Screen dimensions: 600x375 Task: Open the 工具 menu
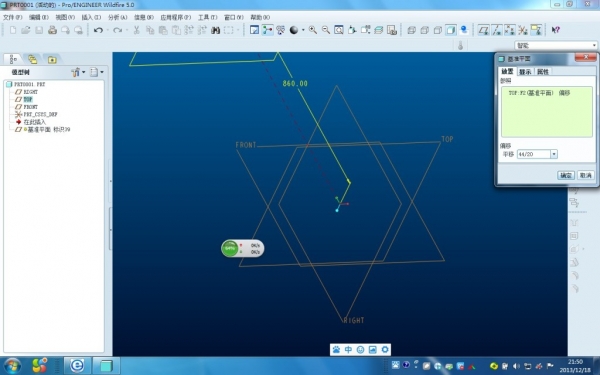coord(207,17)
